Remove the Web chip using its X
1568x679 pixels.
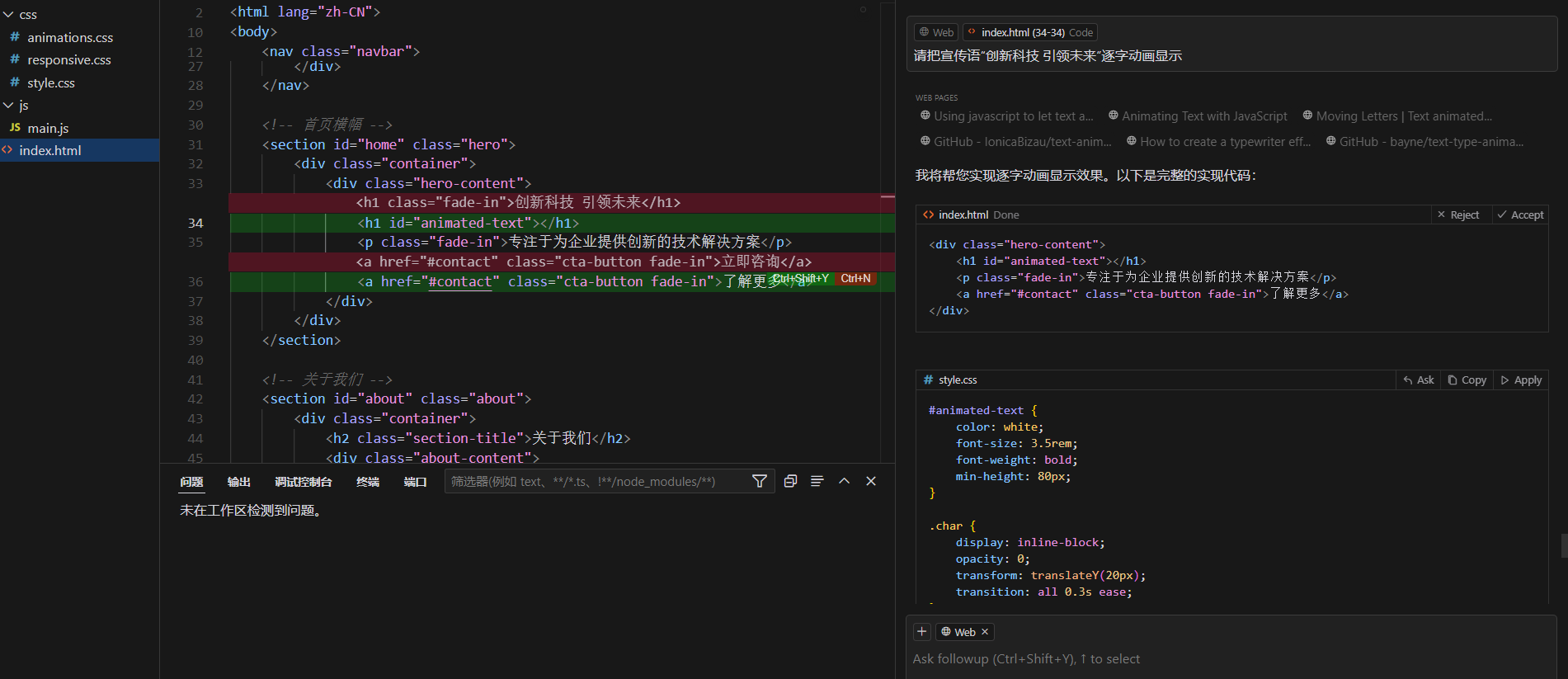[x=985, y=632]
